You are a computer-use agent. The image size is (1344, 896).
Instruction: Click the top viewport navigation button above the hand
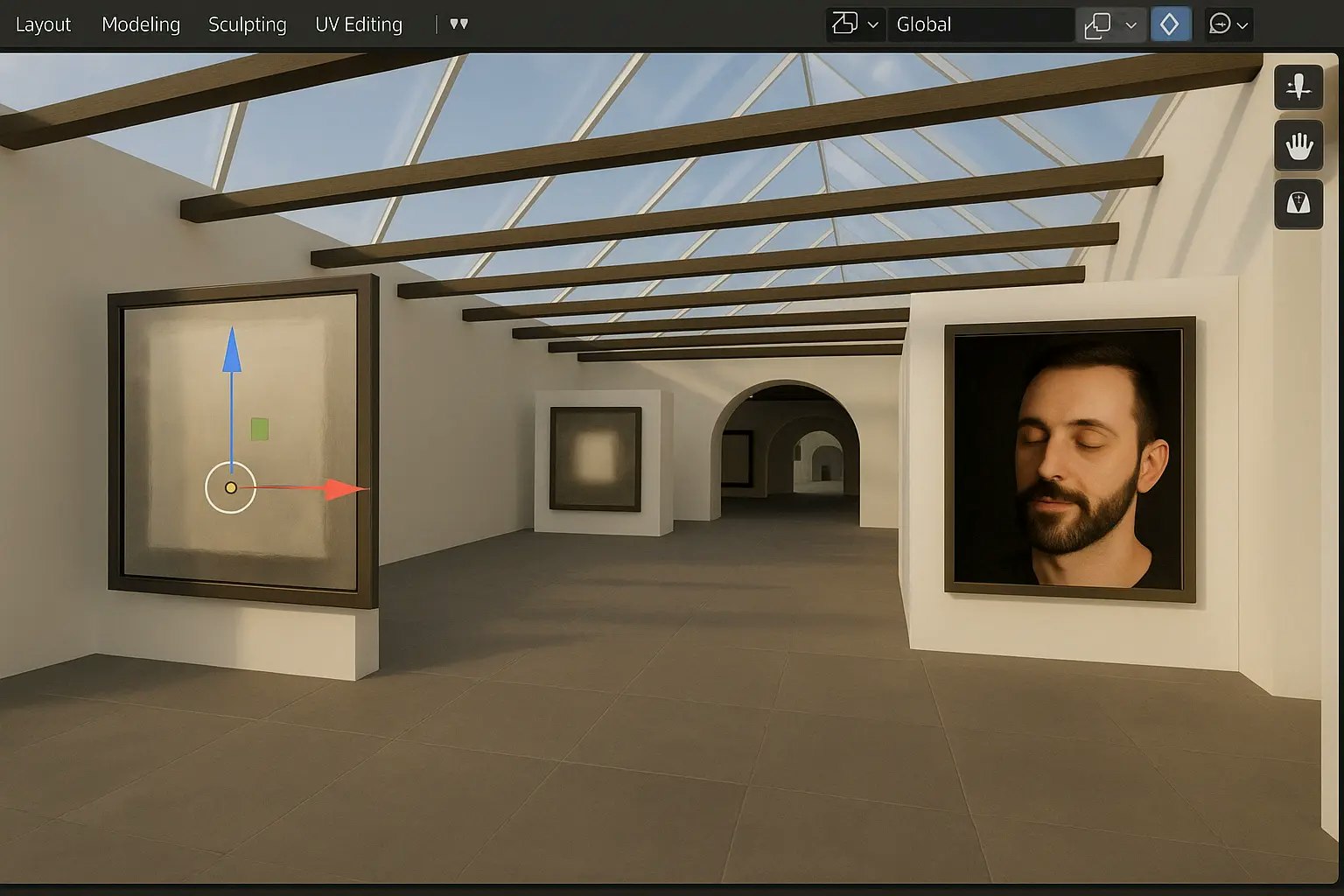pyautogui.click(x=1298, y=87)
